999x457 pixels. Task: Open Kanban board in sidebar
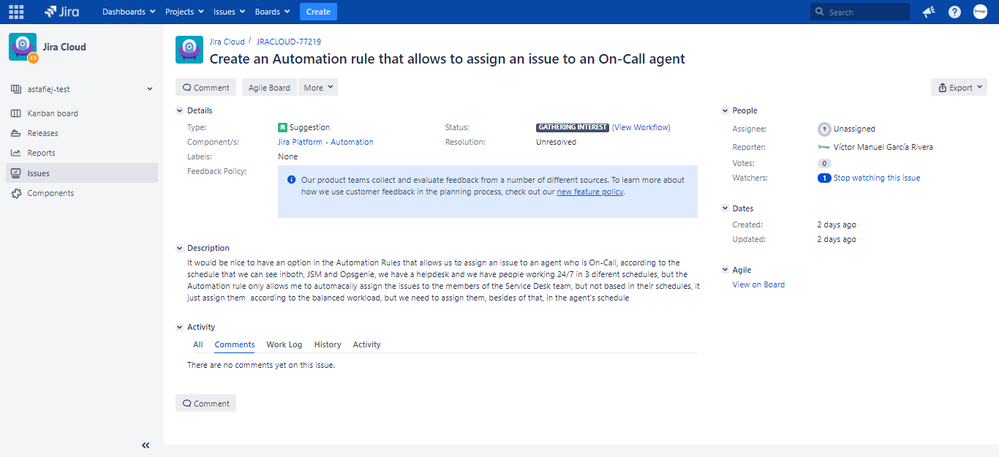pyautogui.click(x=82, y=113)
